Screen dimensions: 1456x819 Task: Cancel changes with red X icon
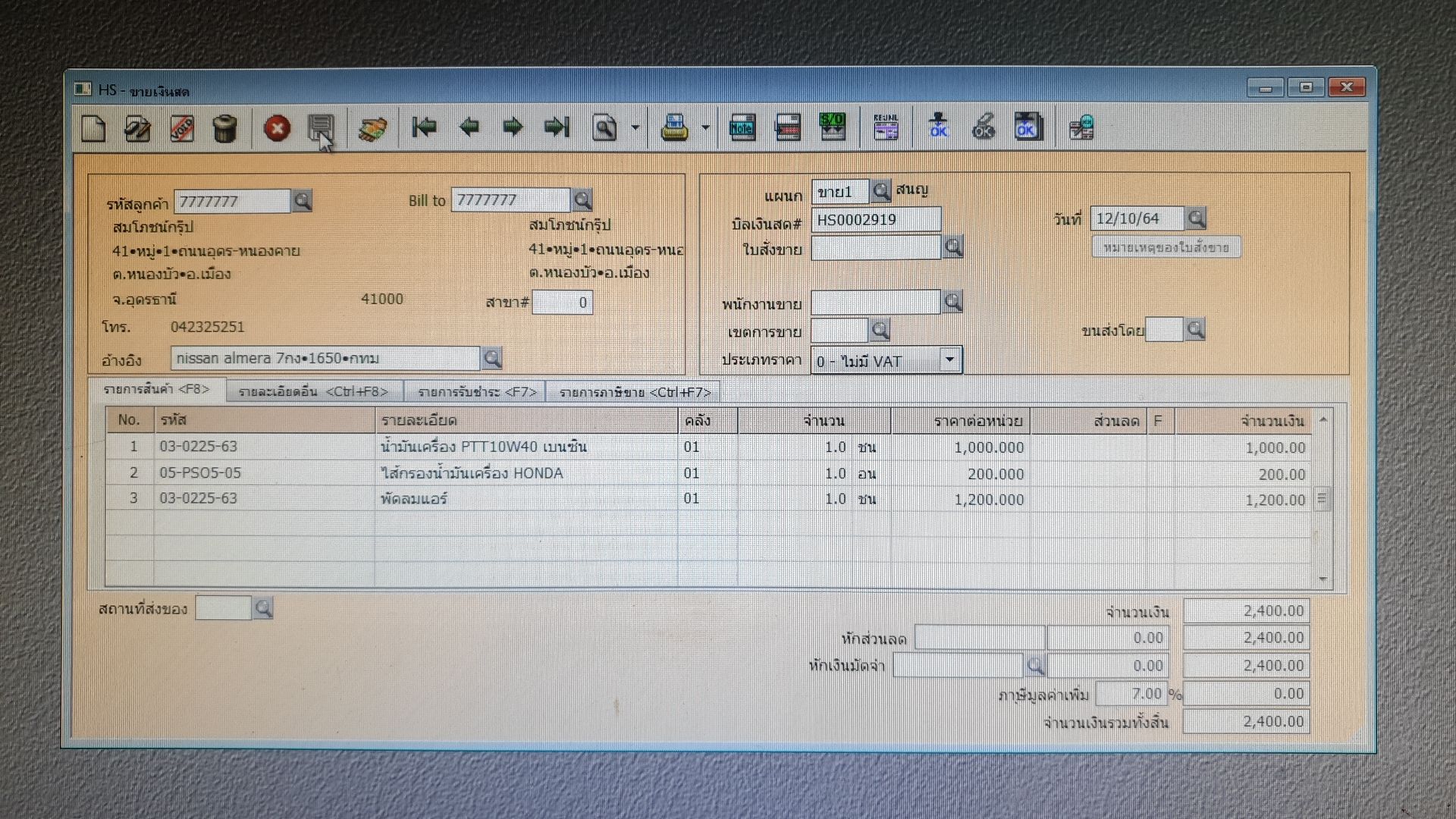coord(277,128)
